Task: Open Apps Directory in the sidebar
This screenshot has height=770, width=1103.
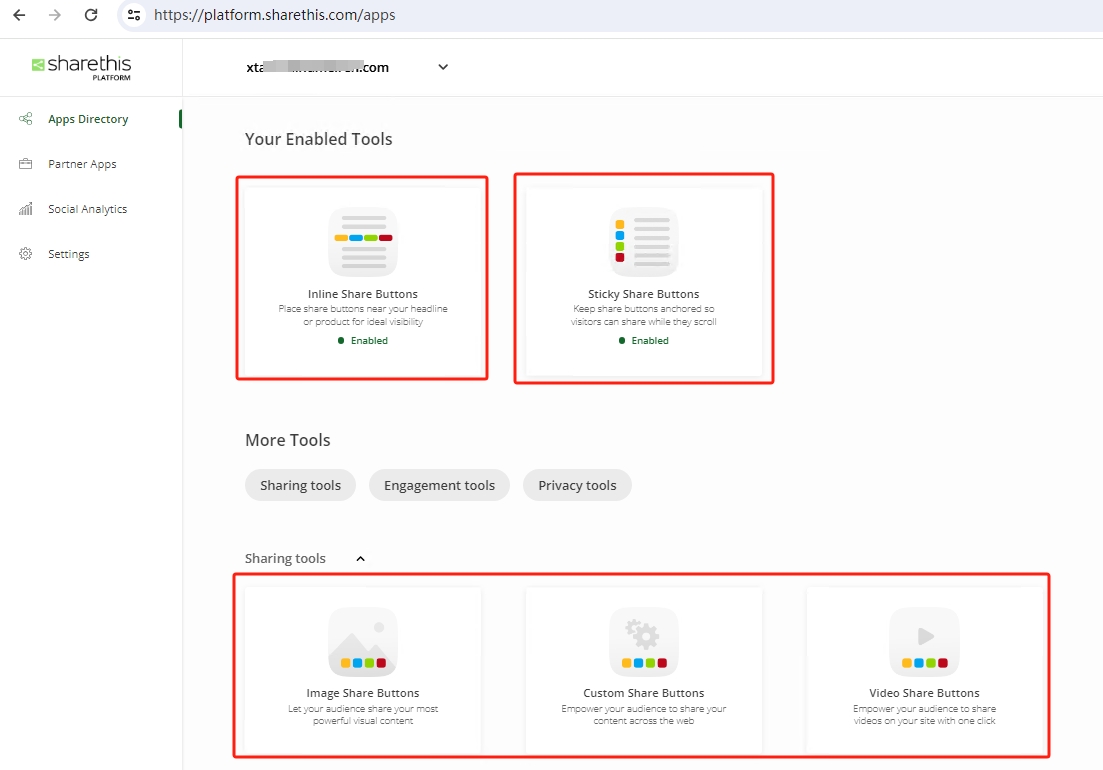Action: point(88,119)
